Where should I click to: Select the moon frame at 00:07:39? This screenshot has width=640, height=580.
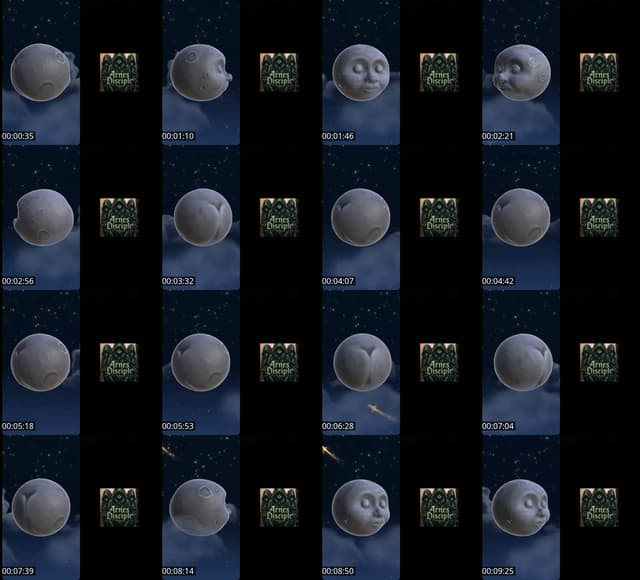[41, 508]
